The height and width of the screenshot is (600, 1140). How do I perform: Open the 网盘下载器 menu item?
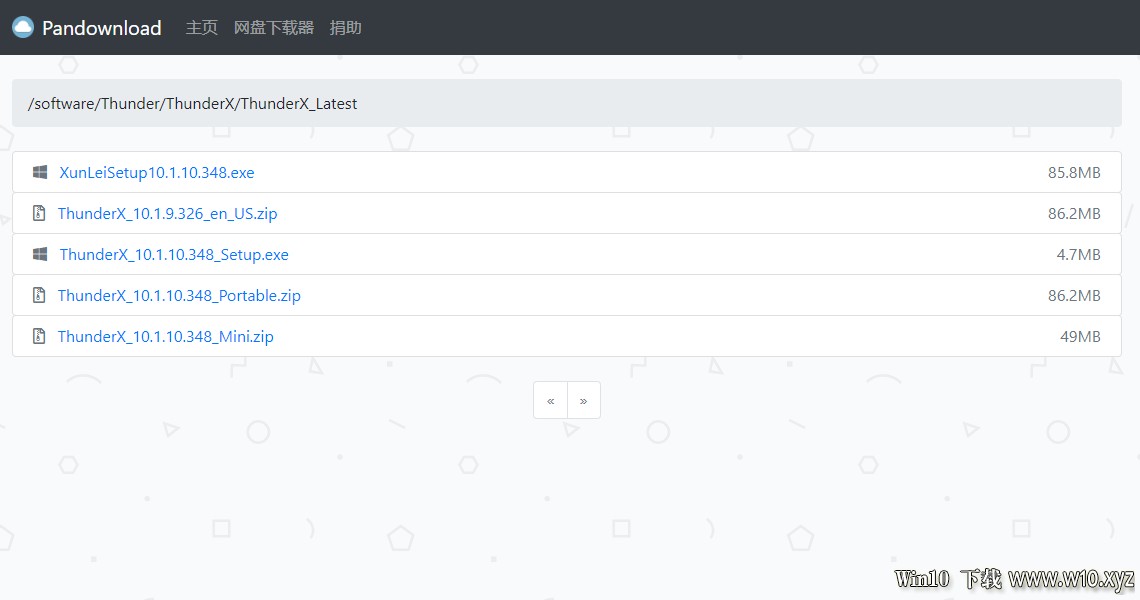(x=273, y=28)
